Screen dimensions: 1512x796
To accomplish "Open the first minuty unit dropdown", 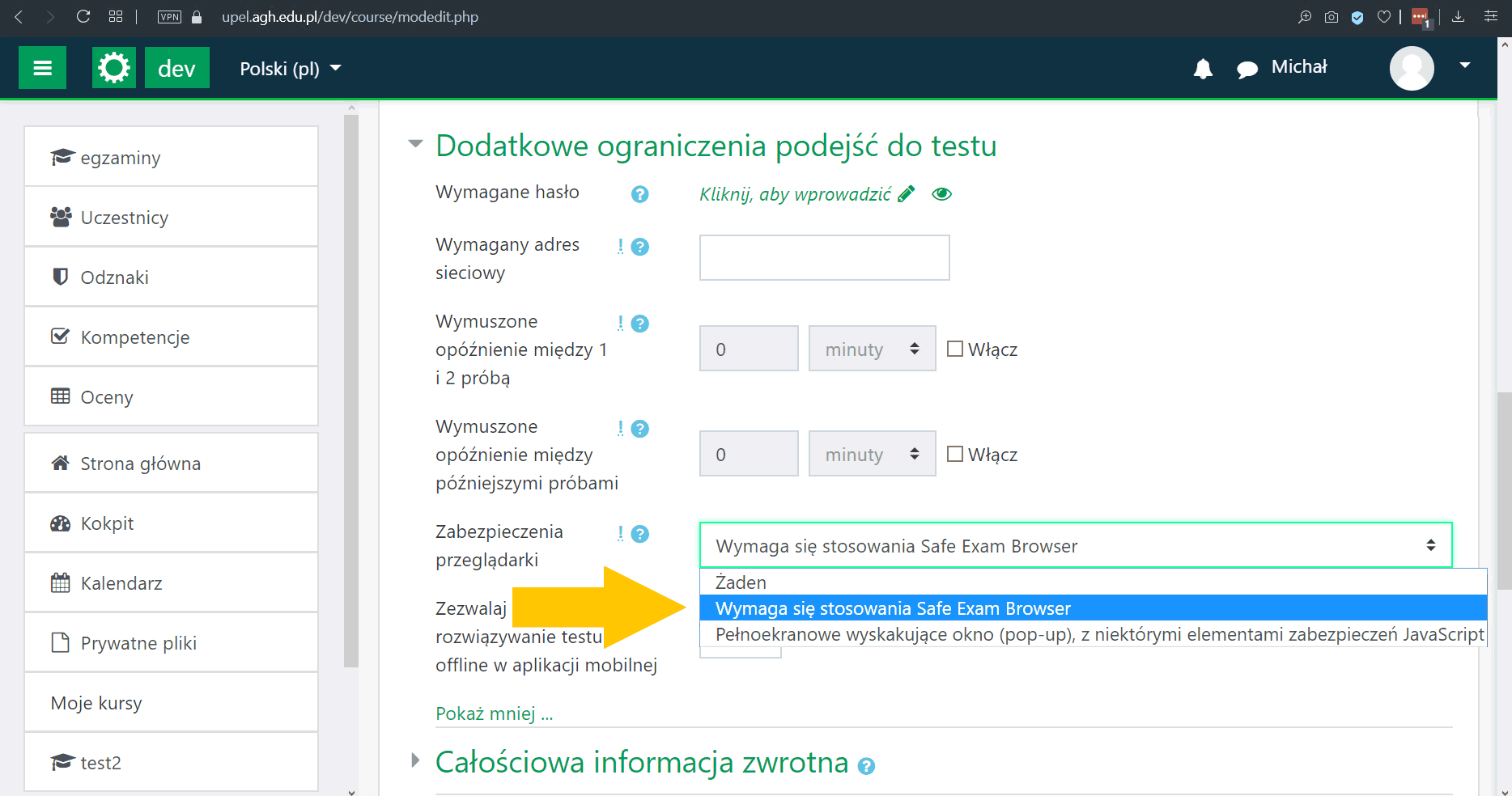I will [872, 348].
